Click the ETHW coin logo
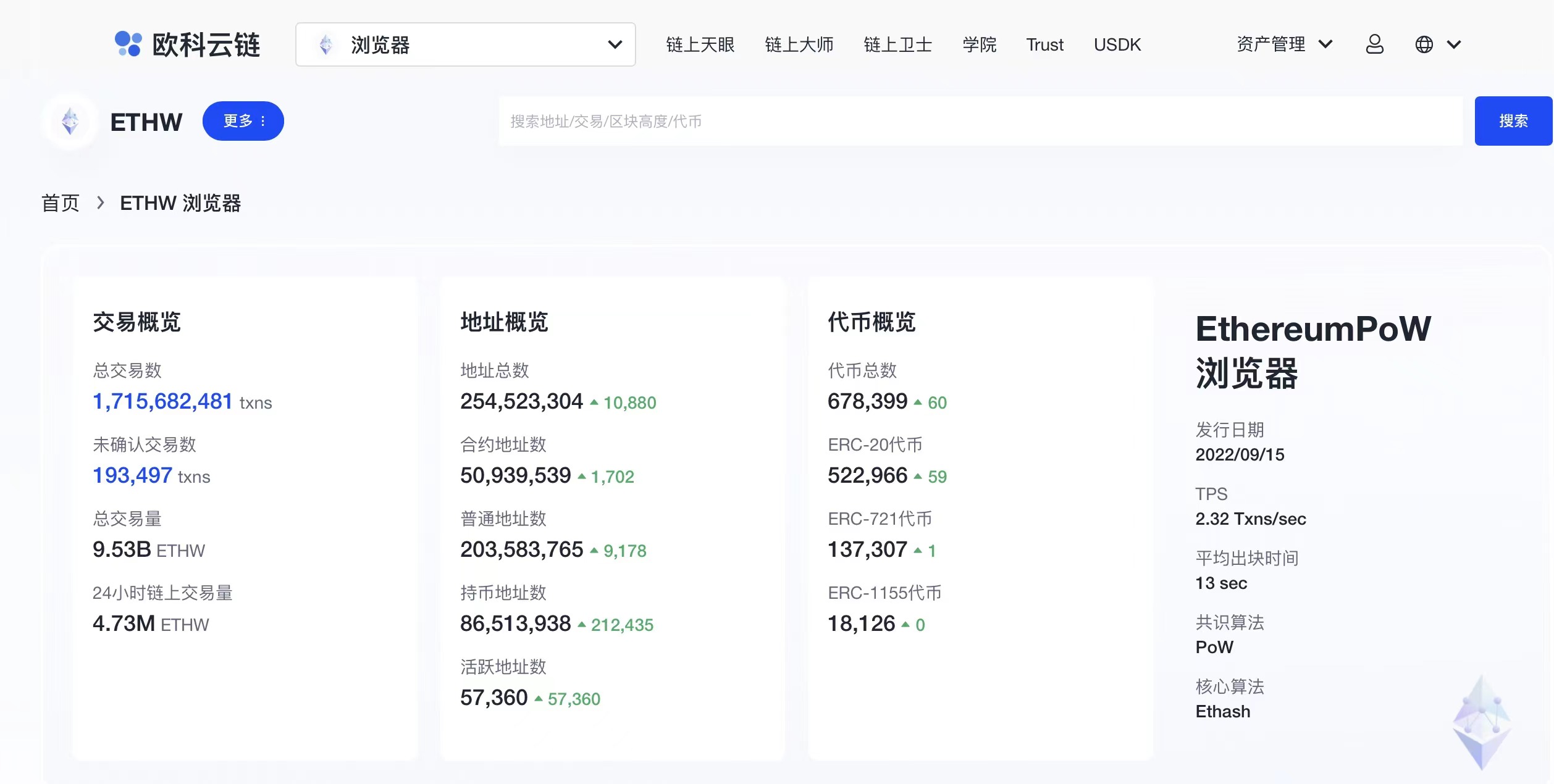 coord(70,121)
